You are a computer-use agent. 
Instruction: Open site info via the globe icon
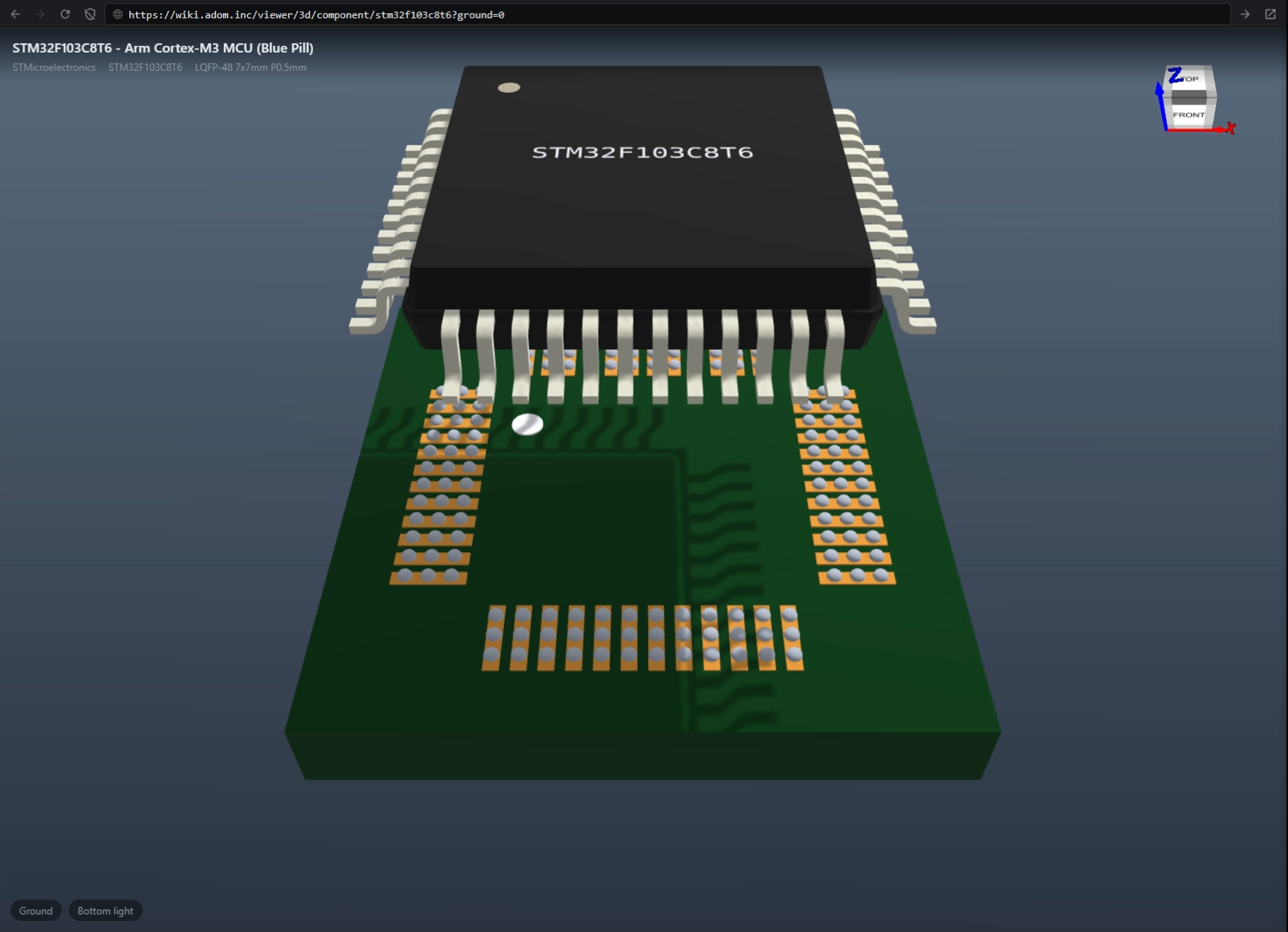(118, 14)
